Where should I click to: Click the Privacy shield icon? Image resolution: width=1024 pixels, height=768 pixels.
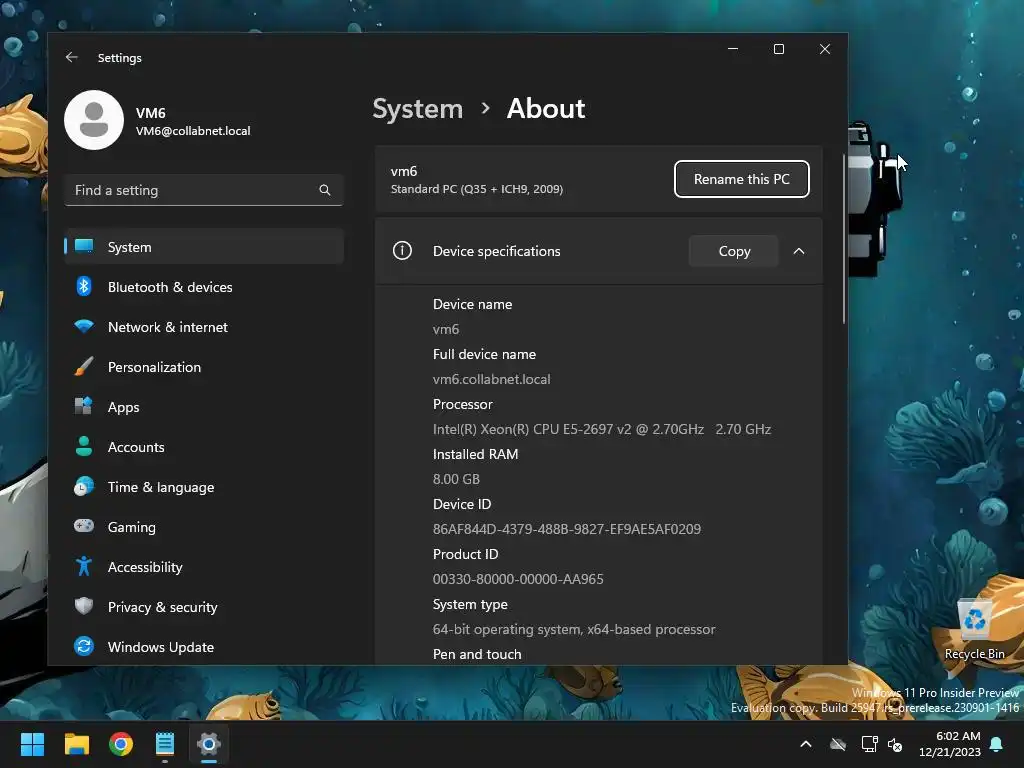click(84, 606)
